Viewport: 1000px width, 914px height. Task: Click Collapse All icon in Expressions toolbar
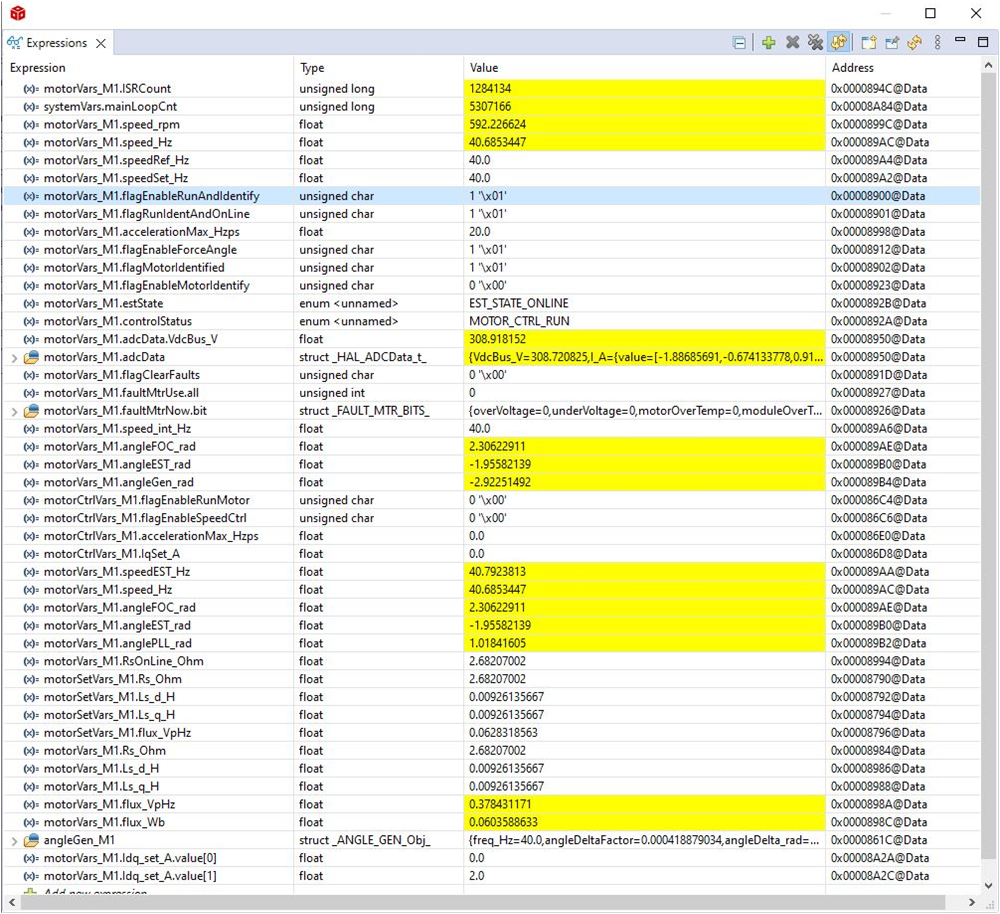click(x=739, y=43)
